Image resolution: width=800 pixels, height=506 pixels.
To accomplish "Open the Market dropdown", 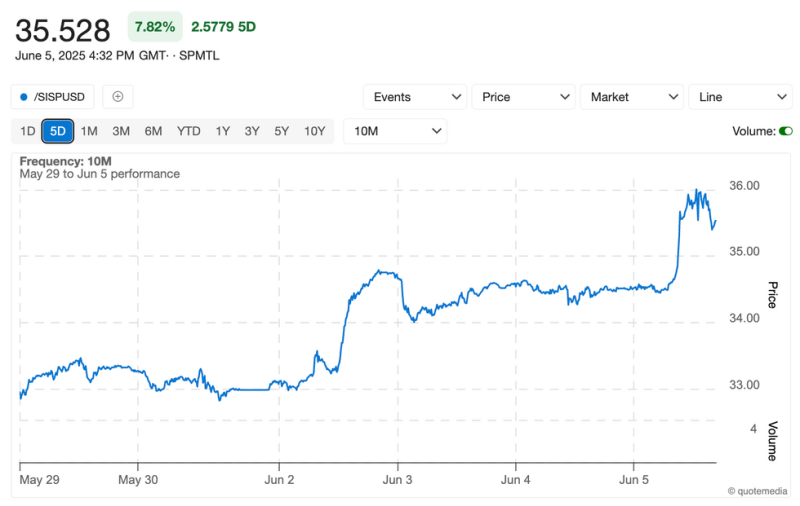I will [x=632, y=97].
